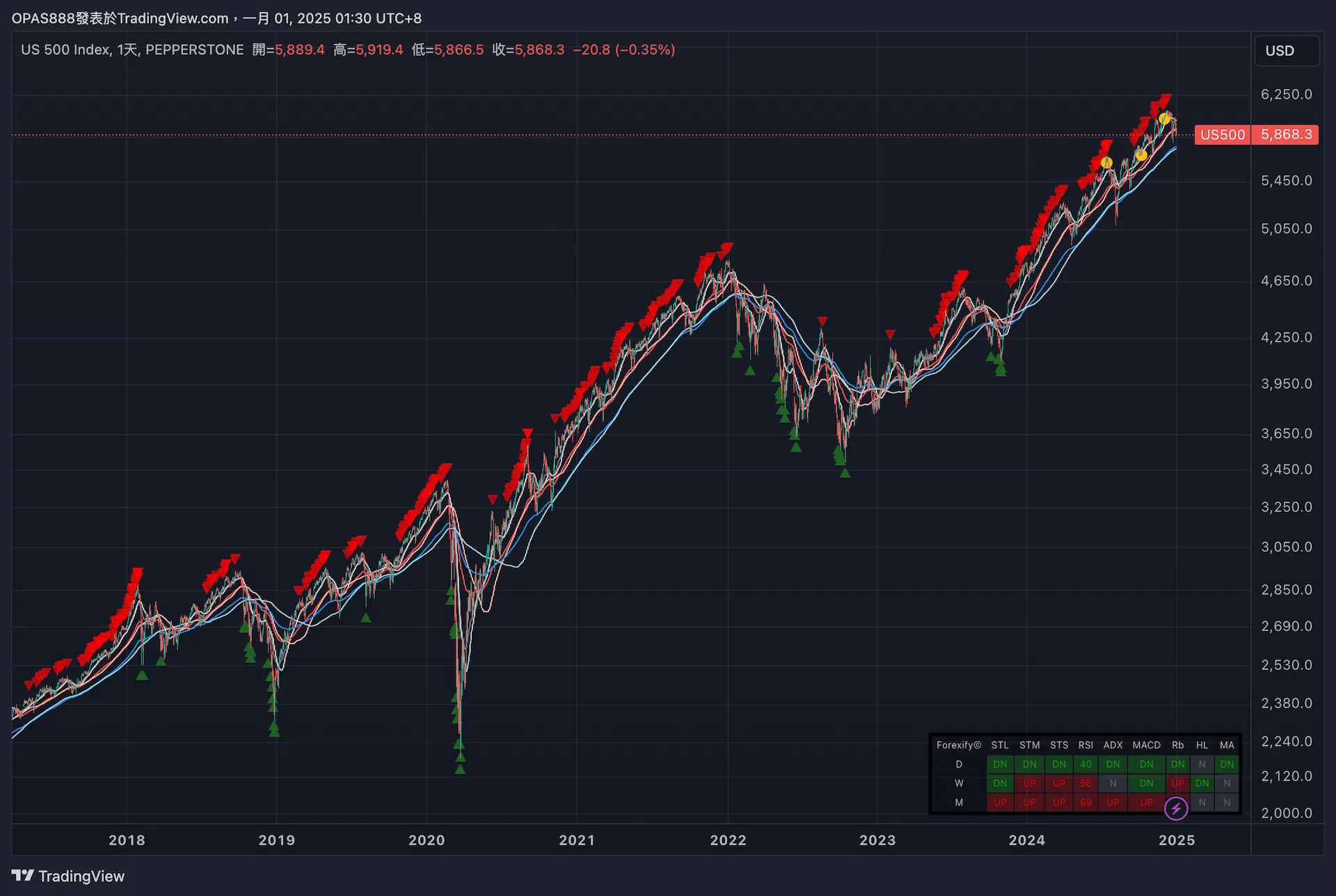Image resolution: width=1336 pixels, height=896 pixels.
Task: Click the MACD column header in the table
Action: [1147, 745]
